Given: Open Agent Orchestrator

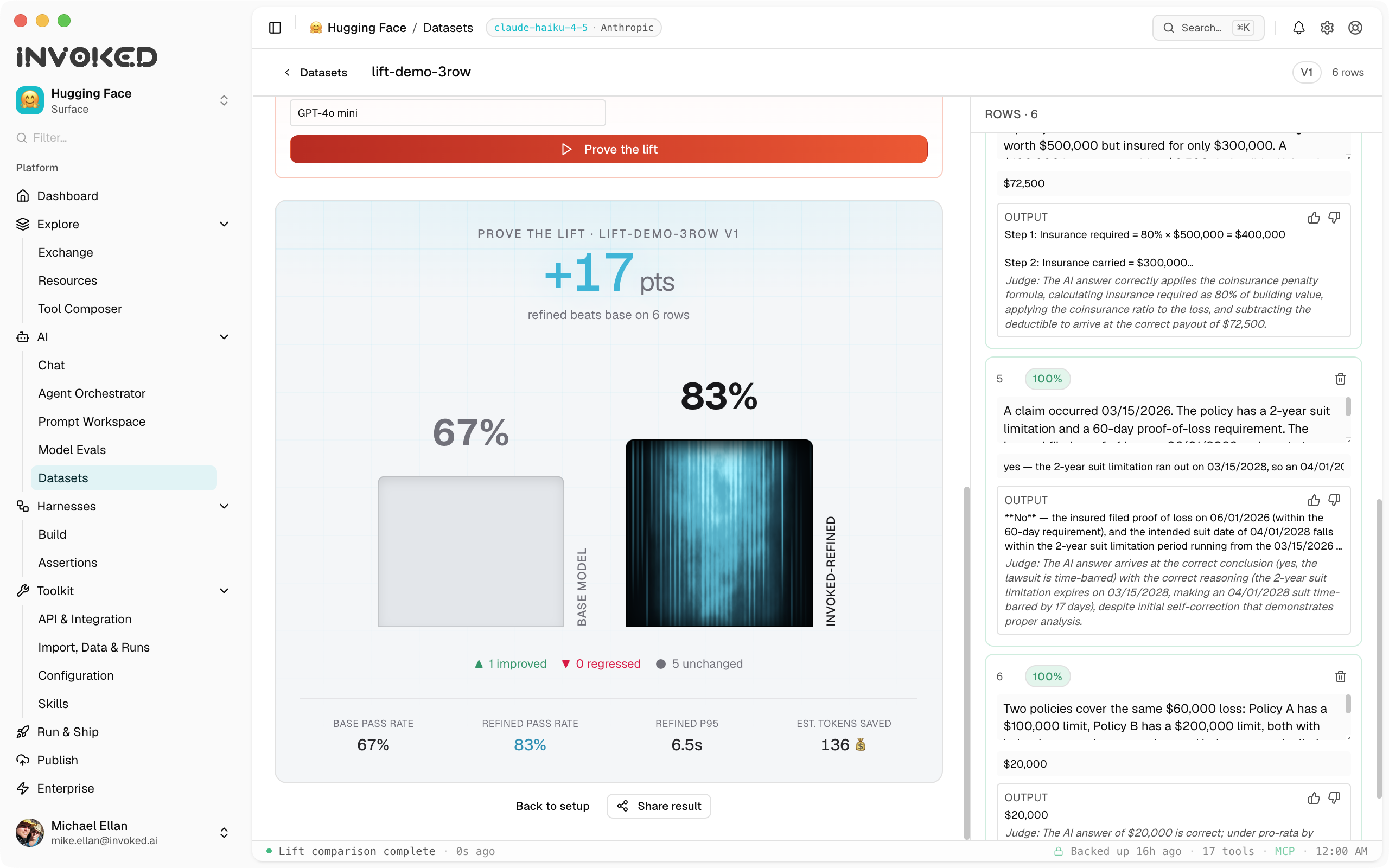Looking at the screenshot, I should click(92, 393).
